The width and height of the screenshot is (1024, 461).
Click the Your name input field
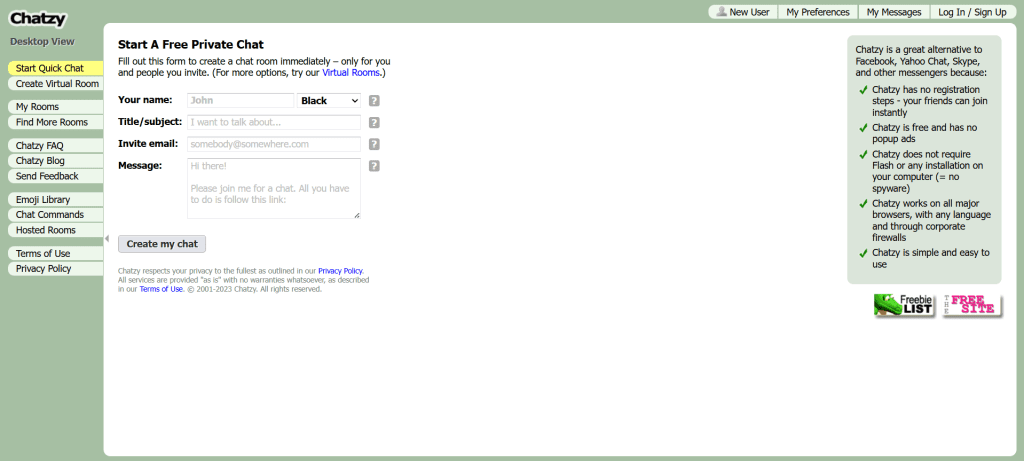coord(240,101)
